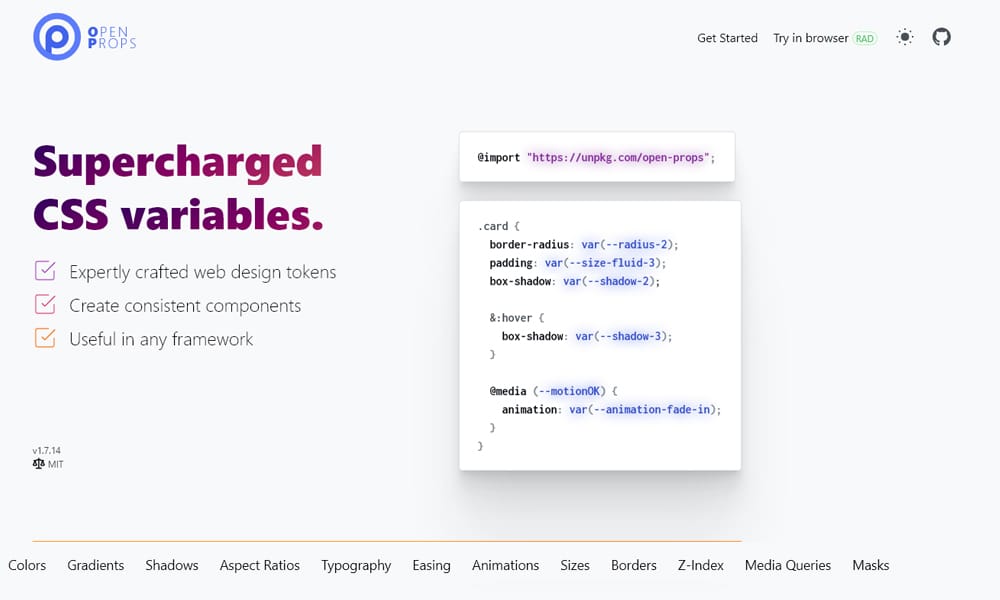Click the v1.7.14 version label
1000x600 pixels.
click(46, 450)
